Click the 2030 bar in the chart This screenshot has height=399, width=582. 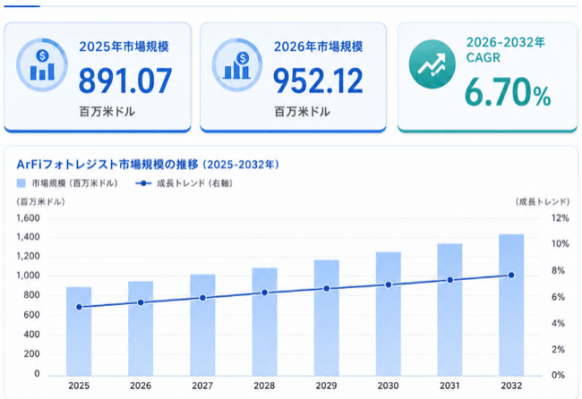coord(388,314)
